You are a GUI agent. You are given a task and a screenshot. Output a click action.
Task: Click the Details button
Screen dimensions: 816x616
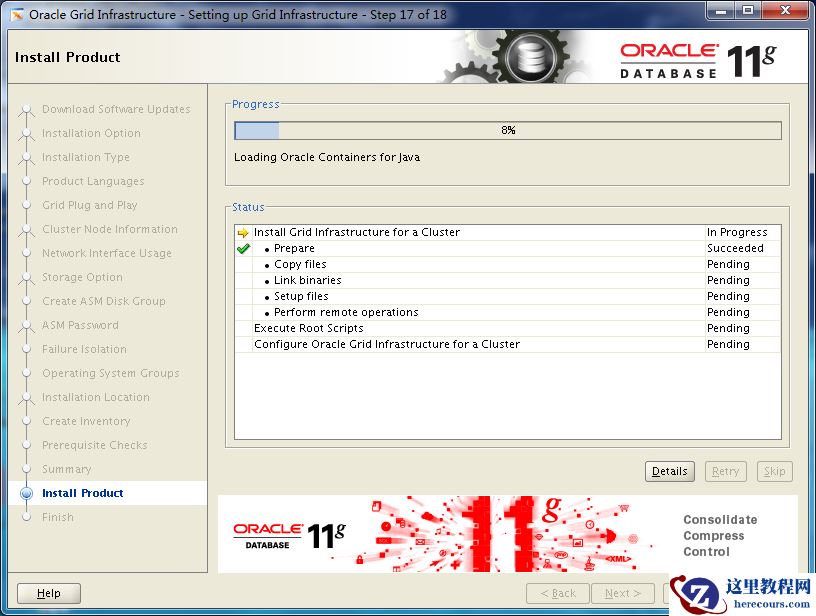[x=669, y=471]
